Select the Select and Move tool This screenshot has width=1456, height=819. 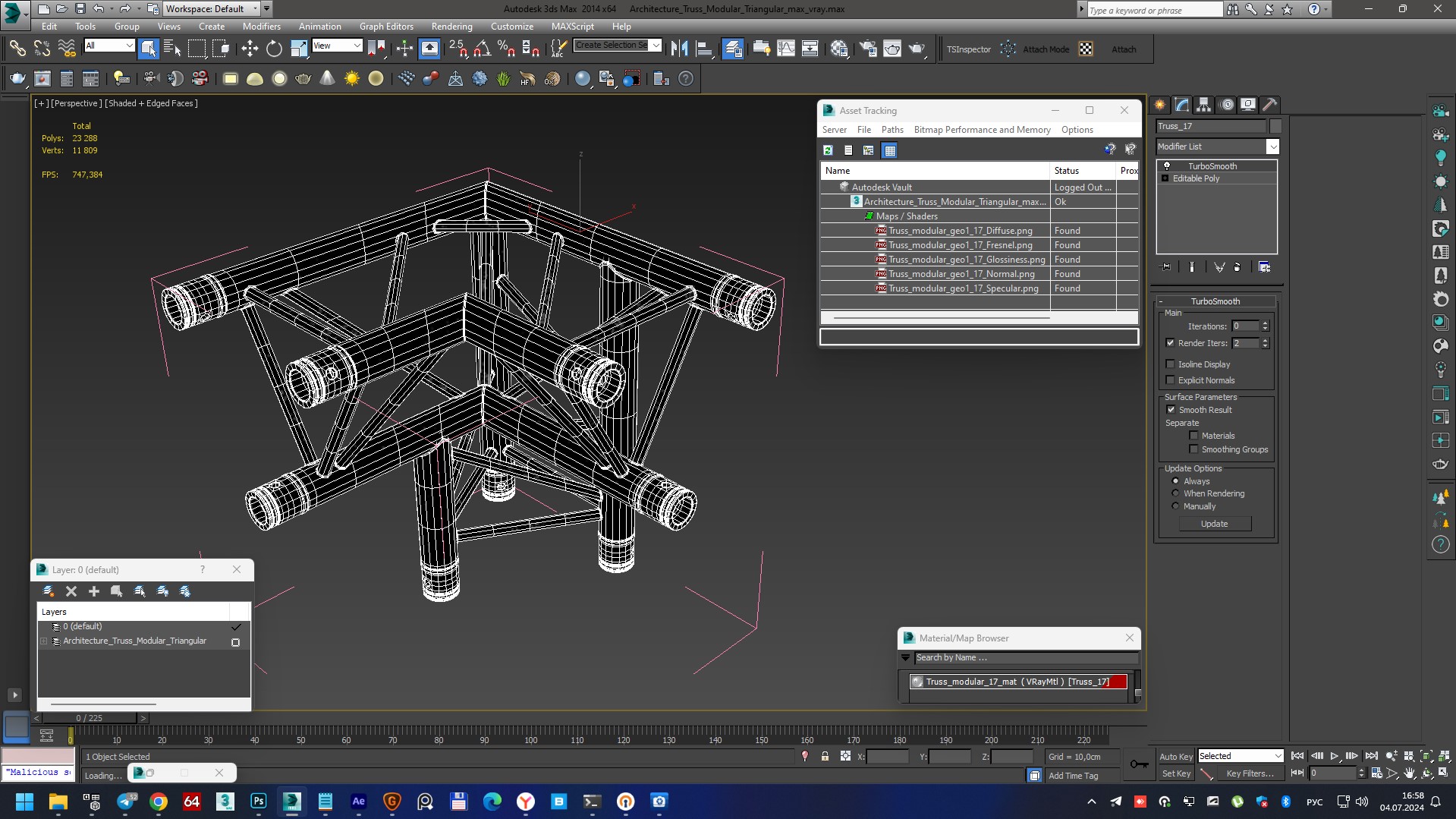click(250, 49)
